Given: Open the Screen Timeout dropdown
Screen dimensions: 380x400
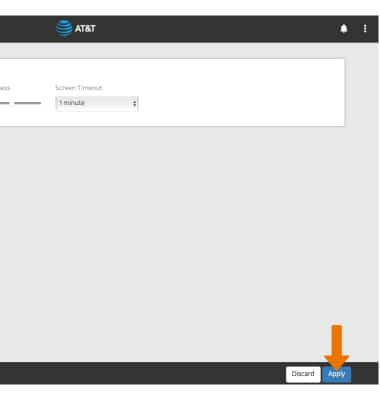Looking at the screenshot, I should tap(97, 103).
